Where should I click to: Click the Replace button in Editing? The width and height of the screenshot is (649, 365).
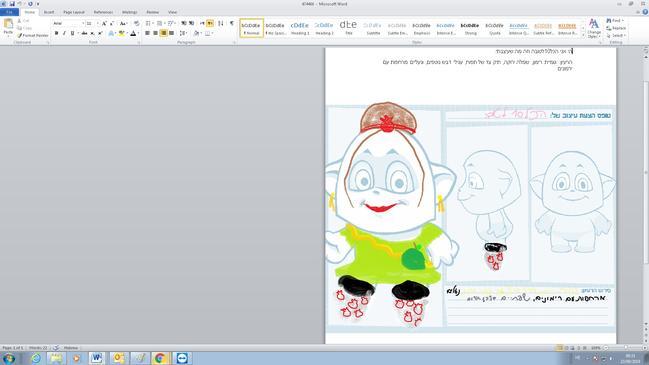click(x=616, y=28)
